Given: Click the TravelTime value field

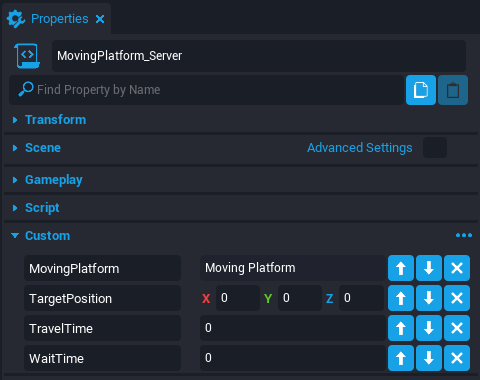Looking at the screenshot, I should tap(293, 328).
